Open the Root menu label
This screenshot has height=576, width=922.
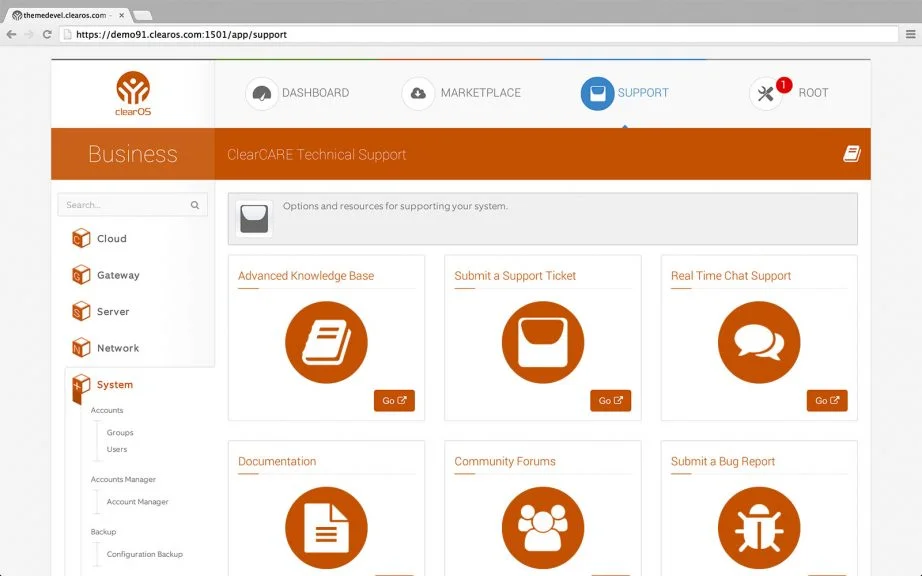(813, 93)
